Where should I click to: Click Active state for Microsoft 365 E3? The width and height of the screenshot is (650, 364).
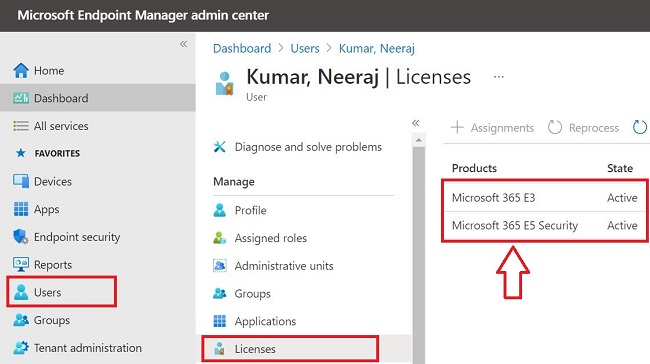click(x=622, y=198)
